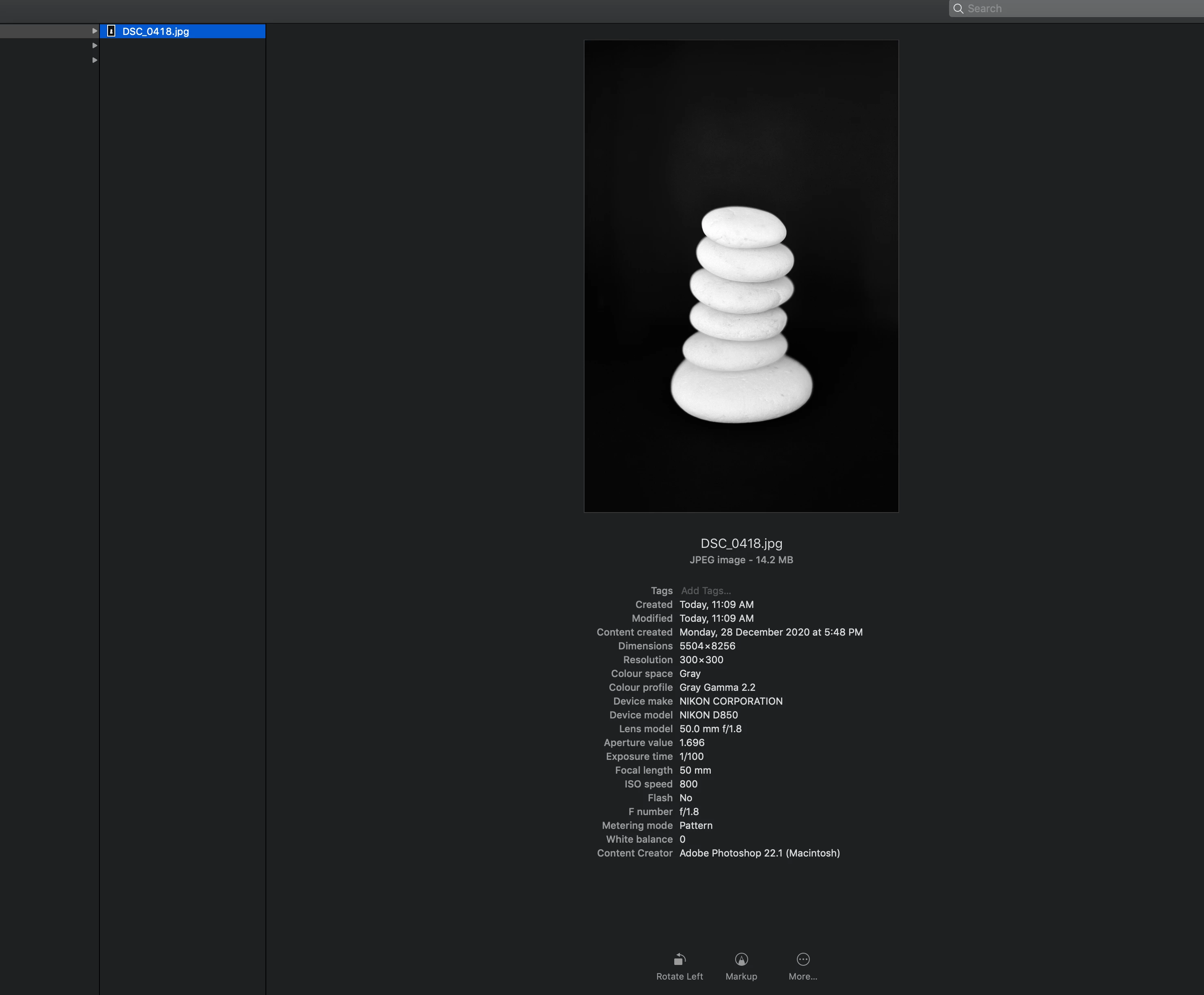Click the magnifying glass search icon
Viewport: 1204px width, 995px height.
tap(958, 9)
